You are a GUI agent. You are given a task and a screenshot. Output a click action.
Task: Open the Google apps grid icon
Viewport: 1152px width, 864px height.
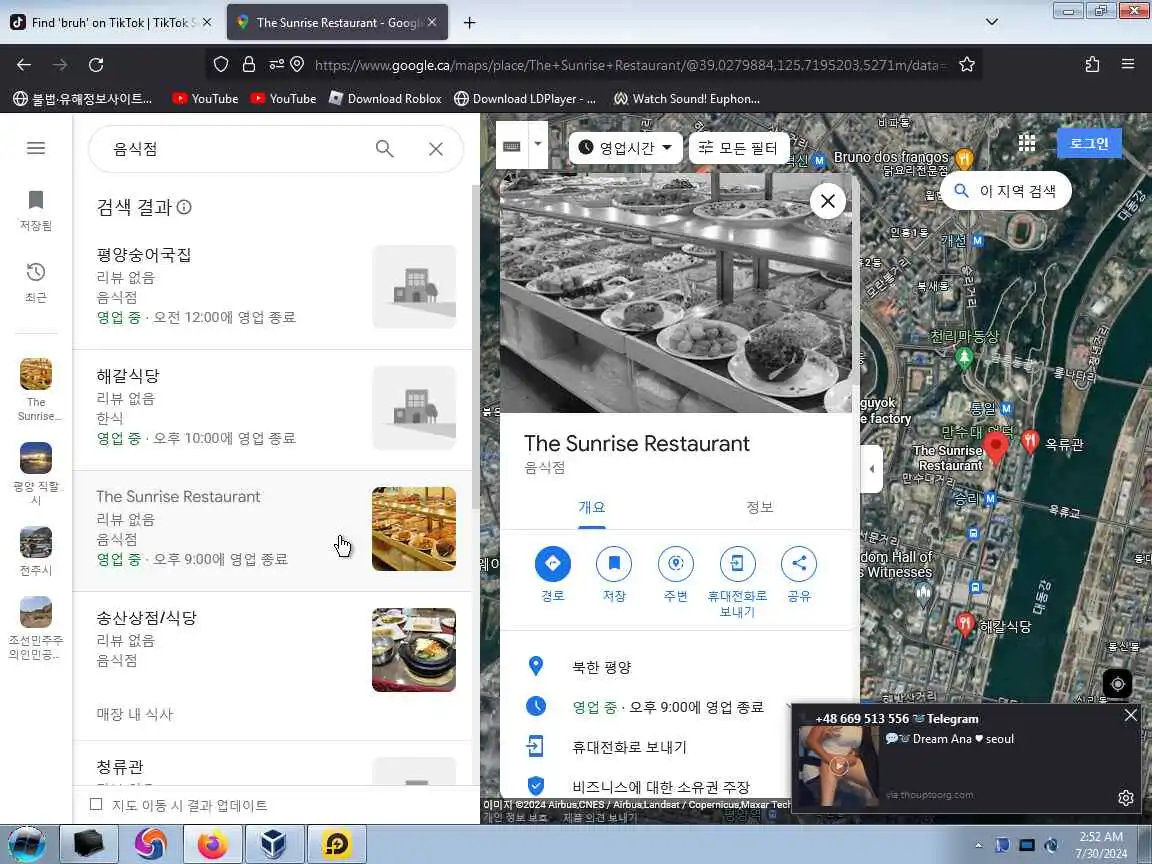[x=1026, y=143]
